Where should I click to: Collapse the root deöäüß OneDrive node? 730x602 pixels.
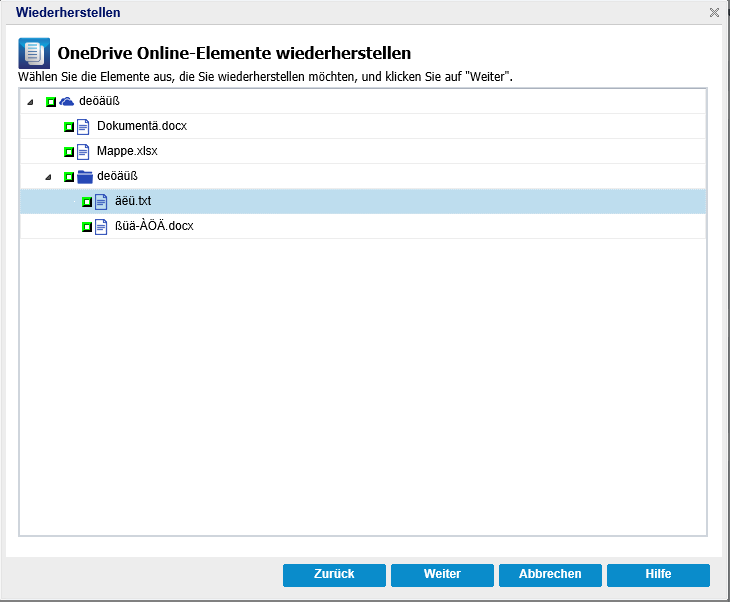click(x=30, y=102)
